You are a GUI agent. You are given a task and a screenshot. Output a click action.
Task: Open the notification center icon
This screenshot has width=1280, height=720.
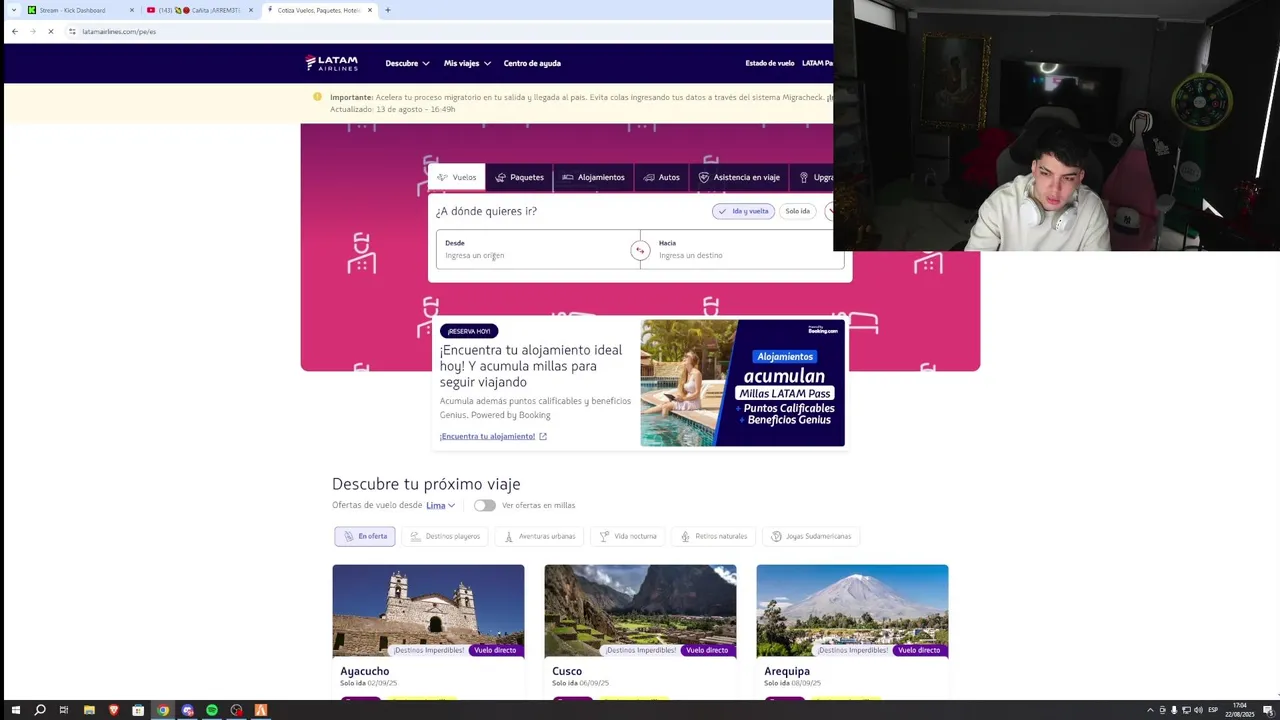point(1269,710)
